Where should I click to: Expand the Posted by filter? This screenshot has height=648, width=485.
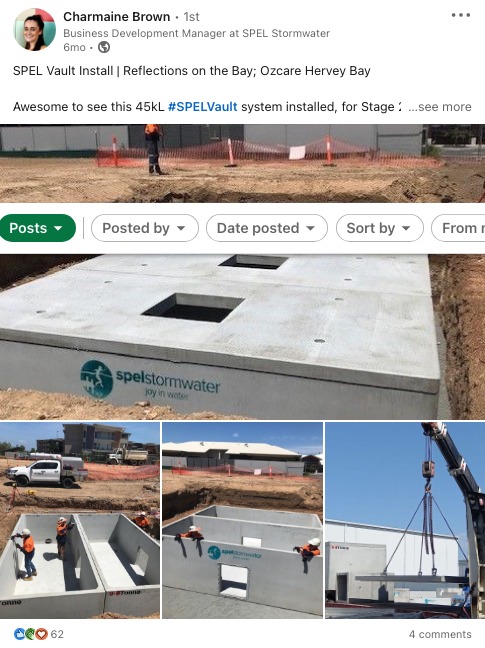(x=145, y=228)
